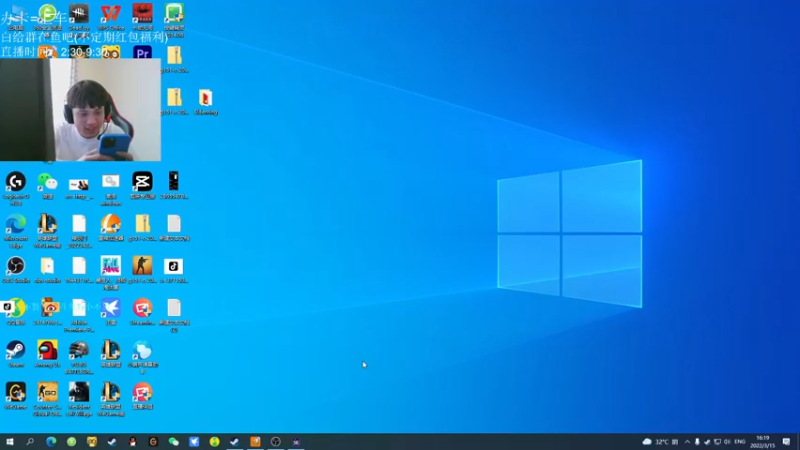Open the blue bird app in taskbar
This screenshot has width=800, height=450.
pos(194,442)
